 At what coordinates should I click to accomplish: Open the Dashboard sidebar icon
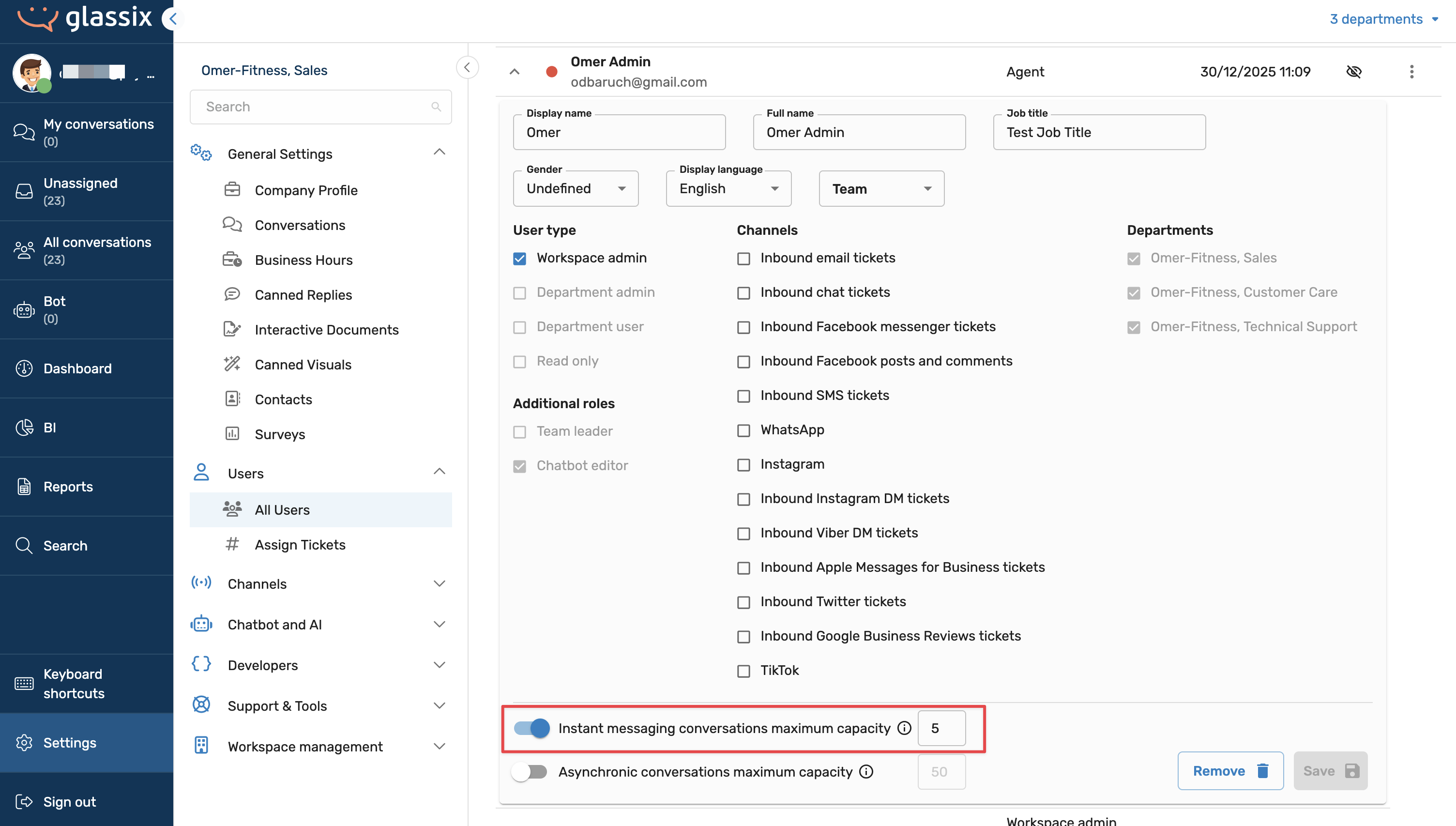[24, 368]
